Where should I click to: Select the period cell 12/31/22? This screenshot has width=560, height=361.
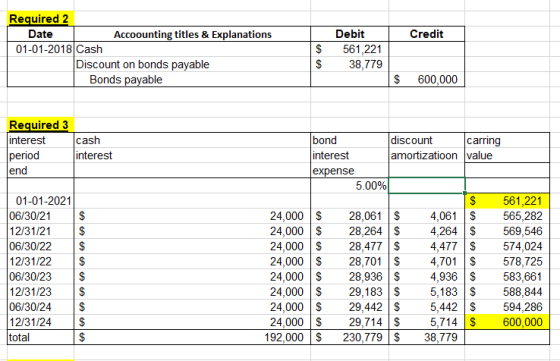(x=40, y=262)
